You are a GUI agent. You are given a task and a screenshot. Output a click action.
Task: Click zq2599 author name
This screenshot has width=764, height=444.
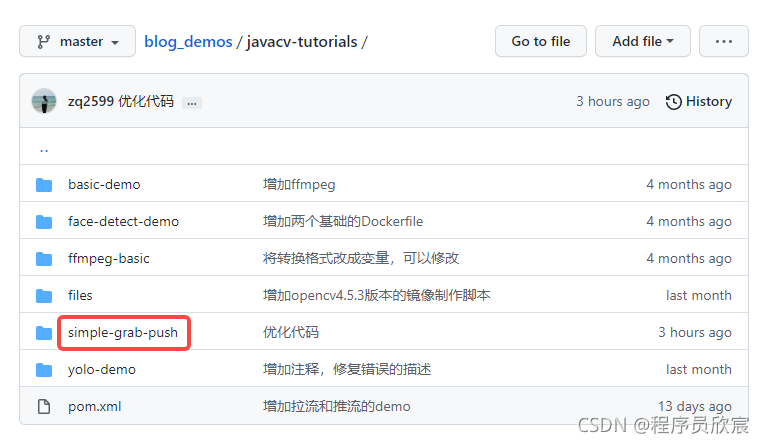pos(90,101)
